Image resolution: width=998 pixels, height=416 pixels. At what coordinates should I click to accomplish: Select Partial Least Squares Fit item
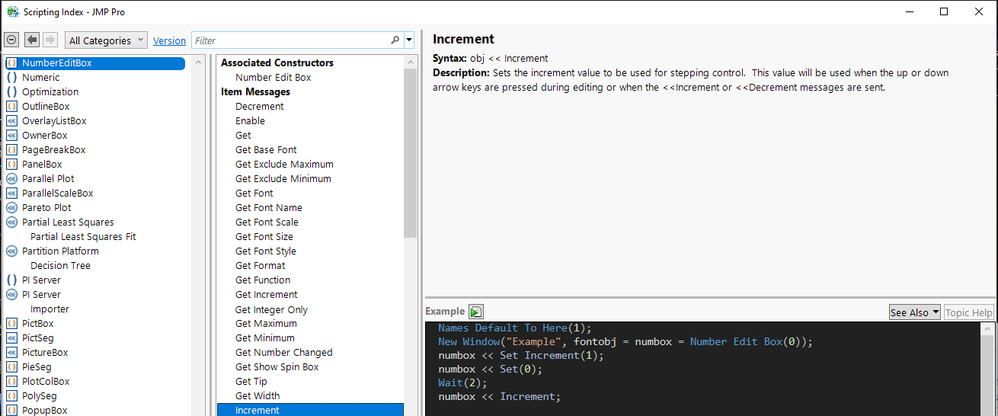[x=83, y=237]
